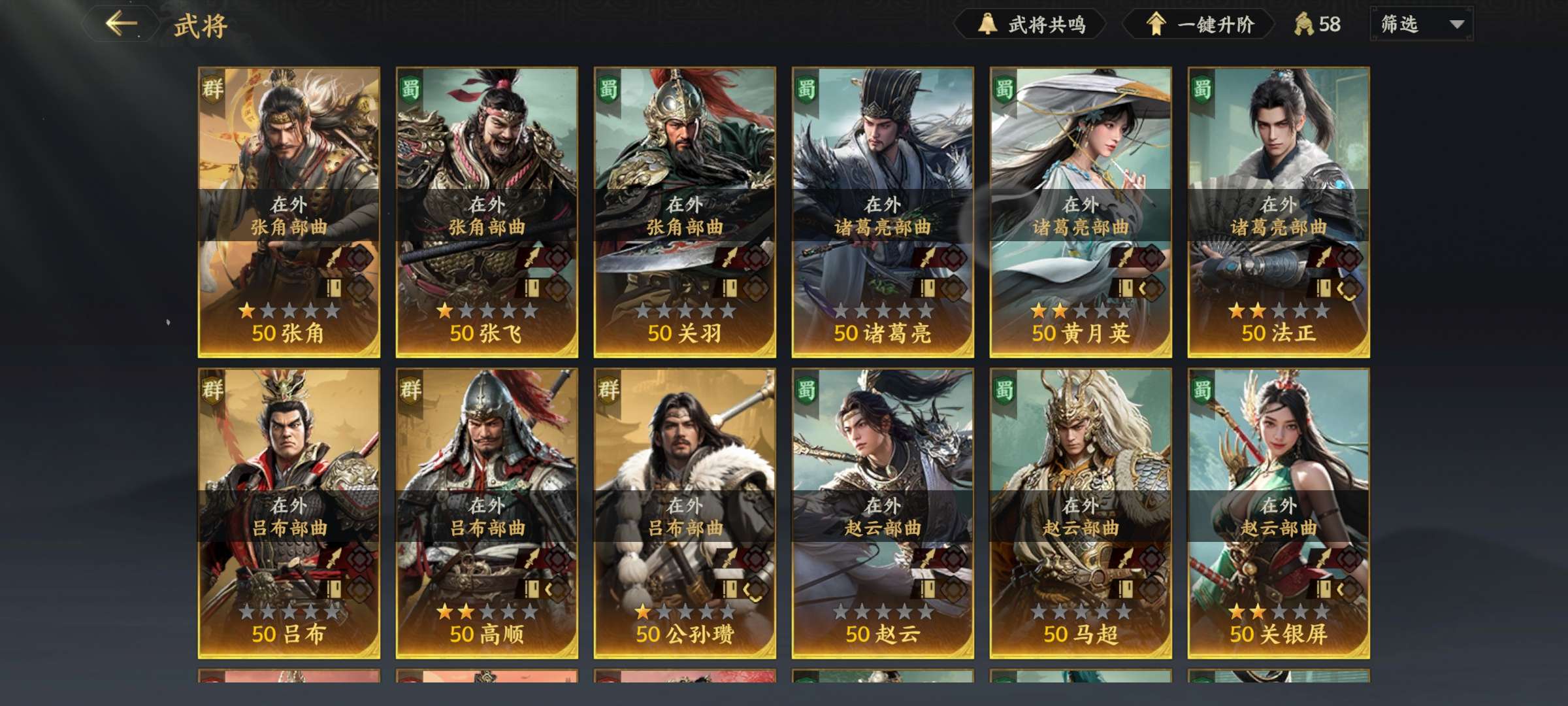1568x706 pixels.
Task: Choose the 关银屏 general card
Action: coord(1279,513)
